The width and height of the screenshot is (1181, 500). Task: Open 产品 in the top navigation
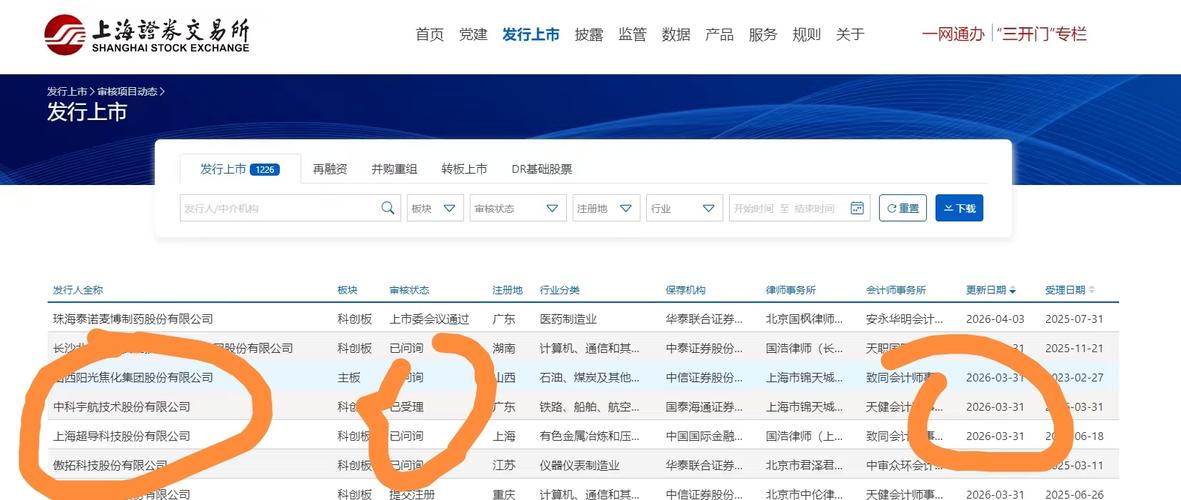(719, 34)
